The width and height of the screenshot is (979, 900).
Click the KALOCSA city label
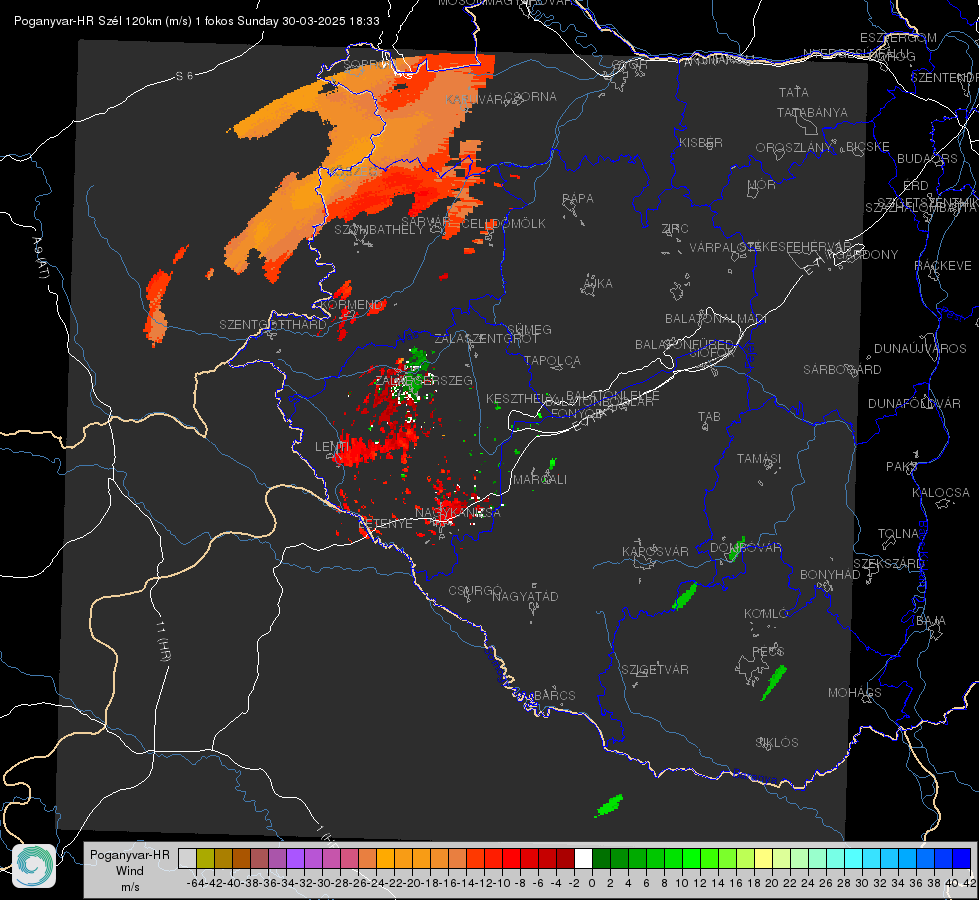pos(941,493)
